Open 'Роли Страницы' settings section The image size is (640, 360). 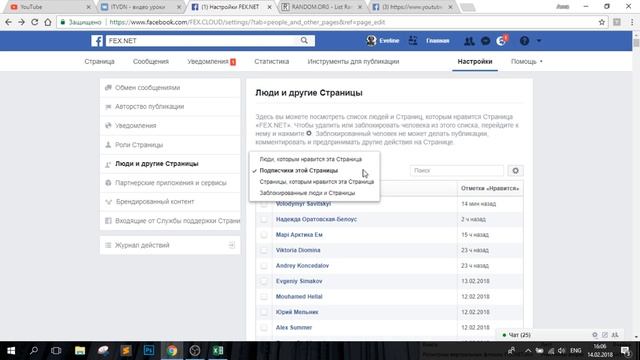click(x=170, y=145)
